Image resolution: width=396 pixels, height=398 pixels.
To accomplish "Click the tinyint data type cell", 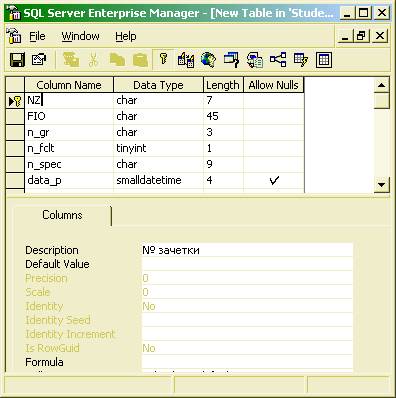I will [158, 148].
